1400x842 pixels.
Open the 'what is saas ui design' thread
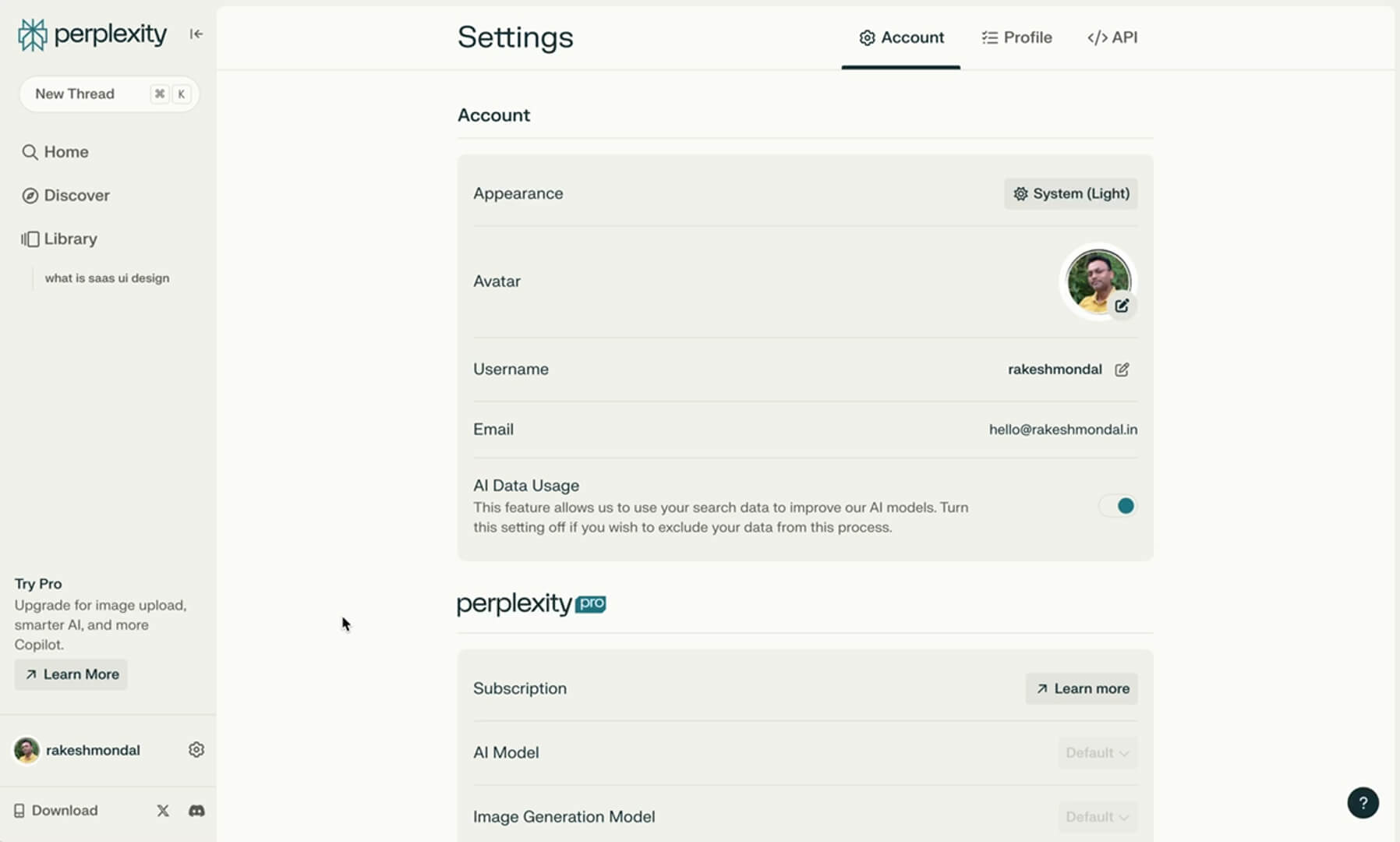pos(107,278)
